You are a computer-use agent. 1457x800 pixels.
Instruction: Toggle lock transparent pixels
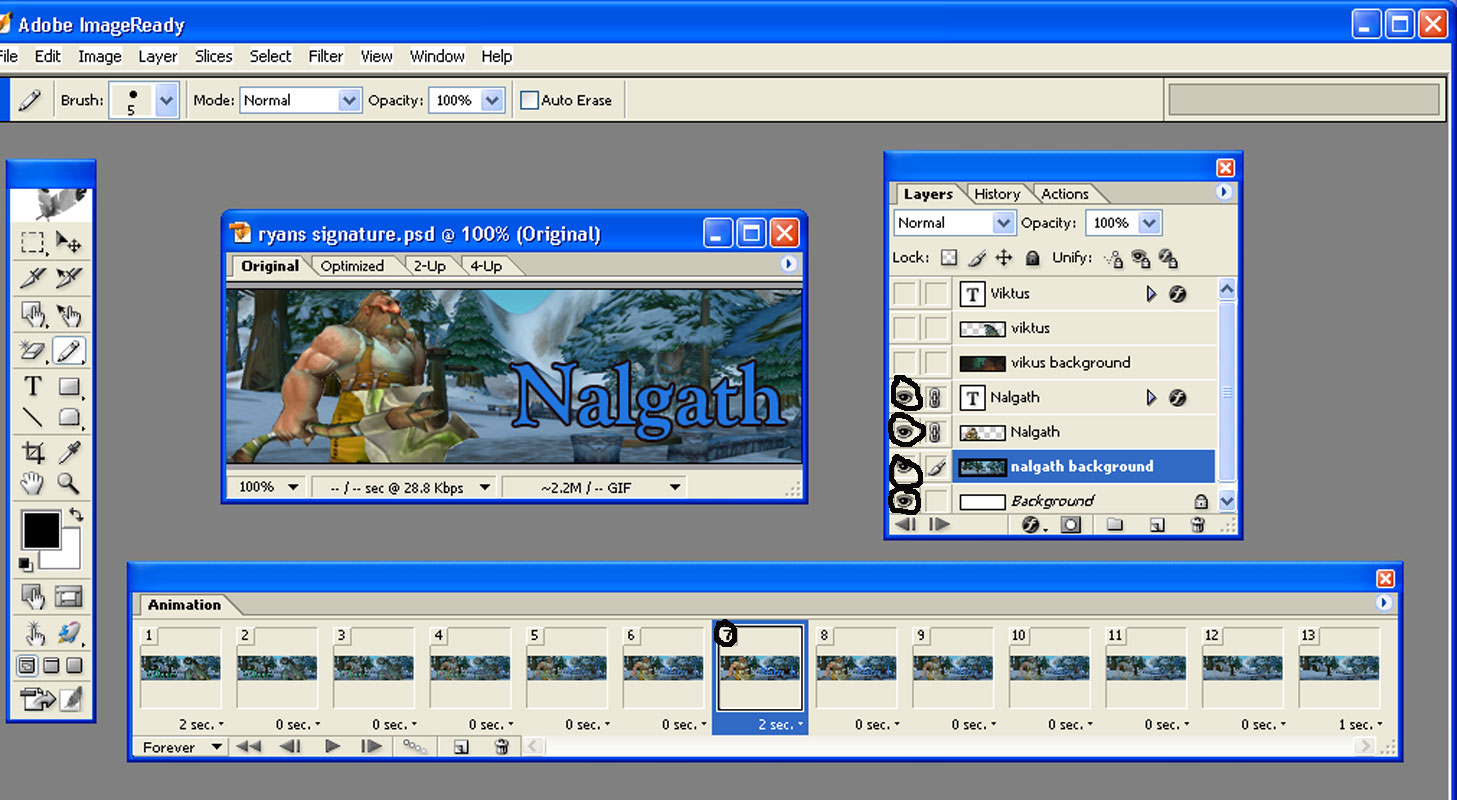(950, 258)
